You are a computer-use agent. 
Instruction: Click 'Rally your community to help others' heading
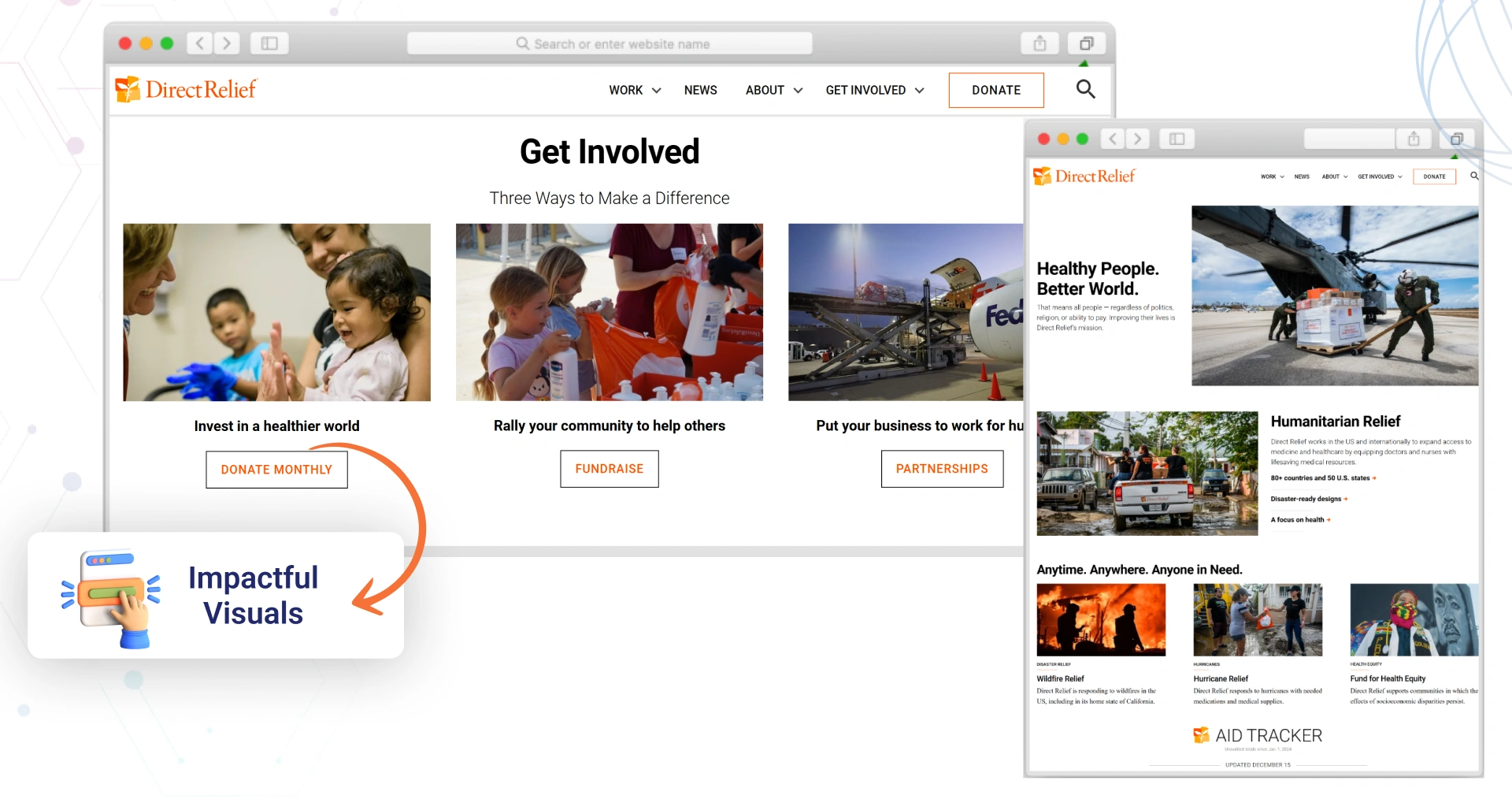tap(610, 426)
